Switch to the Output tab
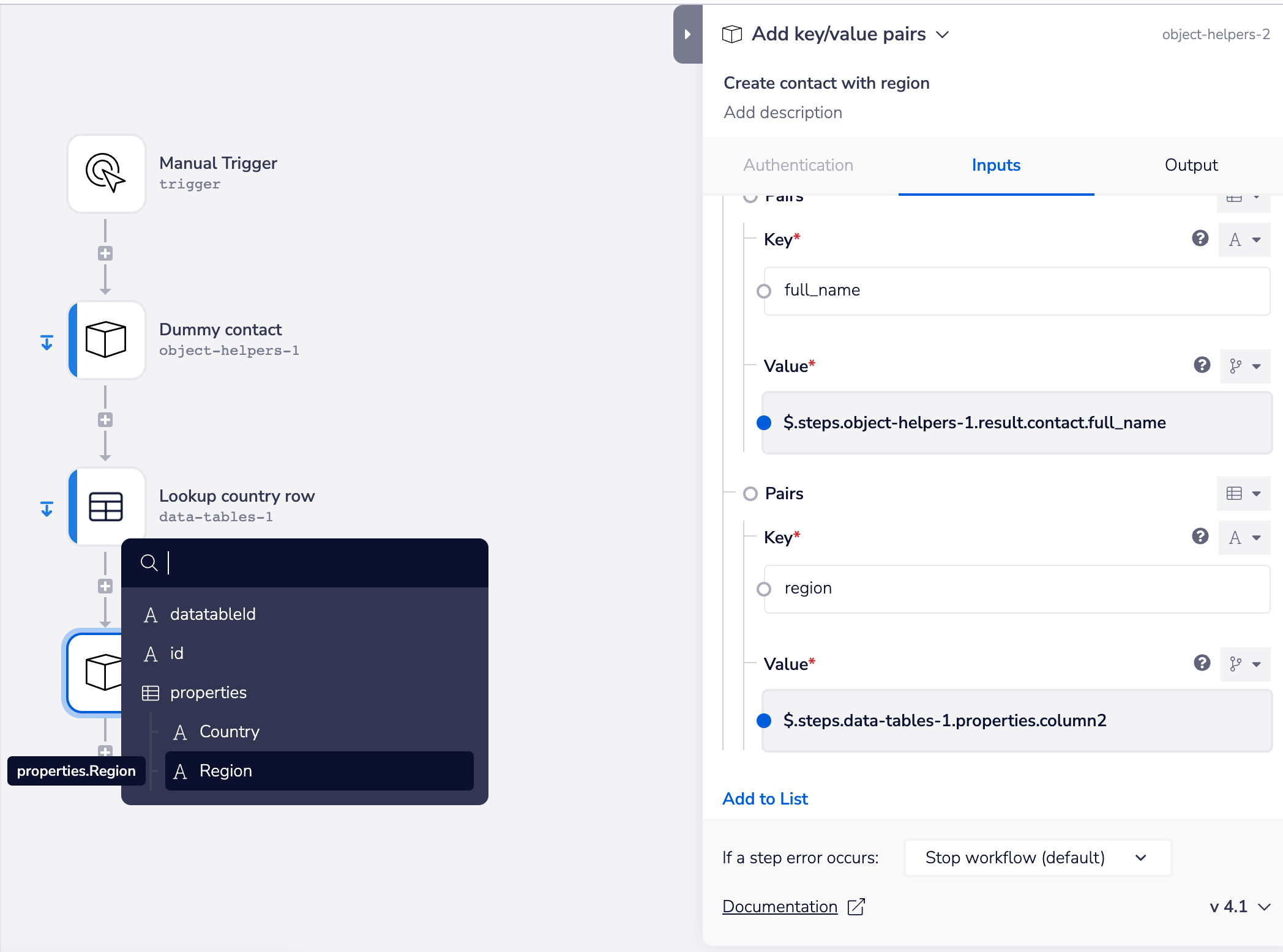The width and height of the screenshot is (1283, 952). (1189, 165)
